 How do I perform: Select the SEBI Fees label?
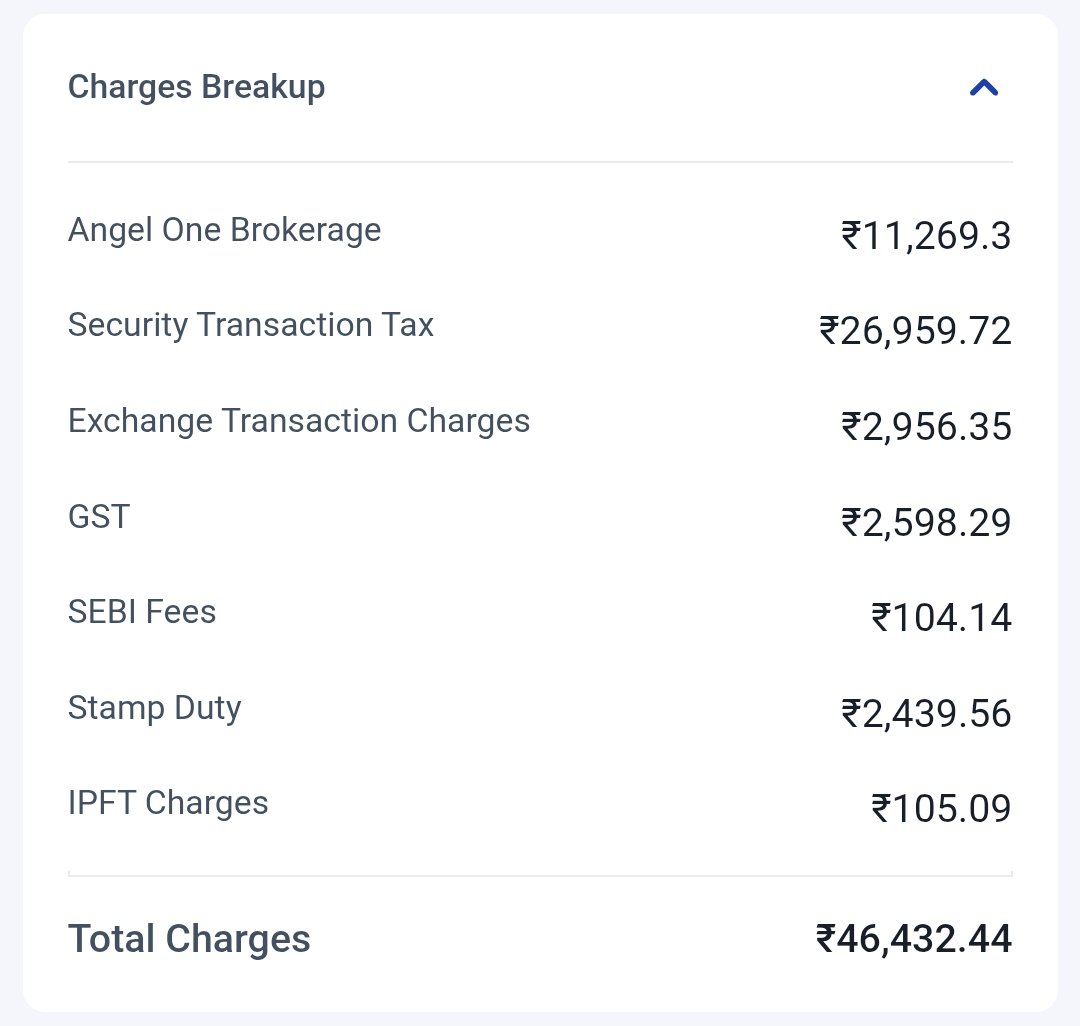(x=142, y=611)
